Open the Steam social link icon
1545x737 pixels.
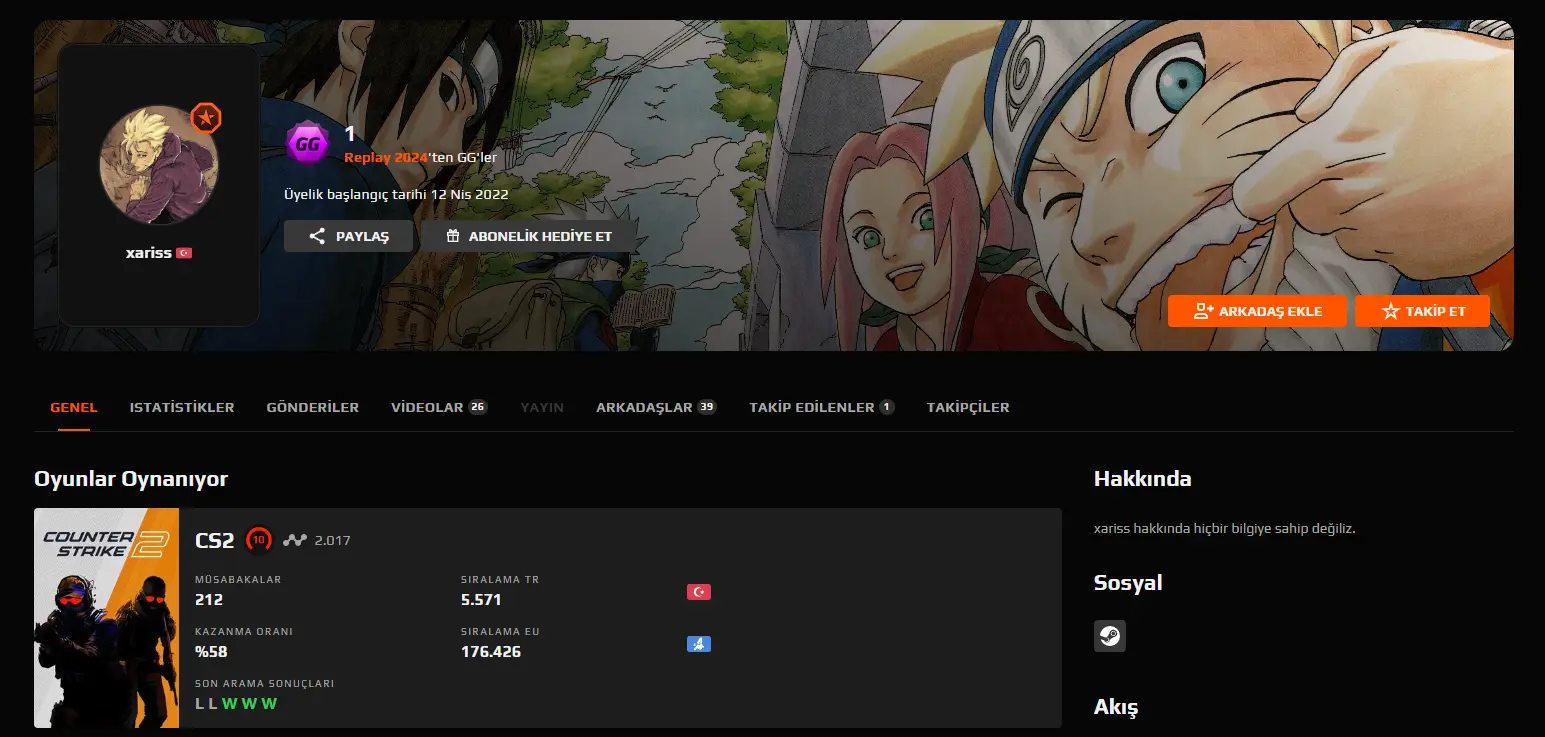coord(1110,636)
